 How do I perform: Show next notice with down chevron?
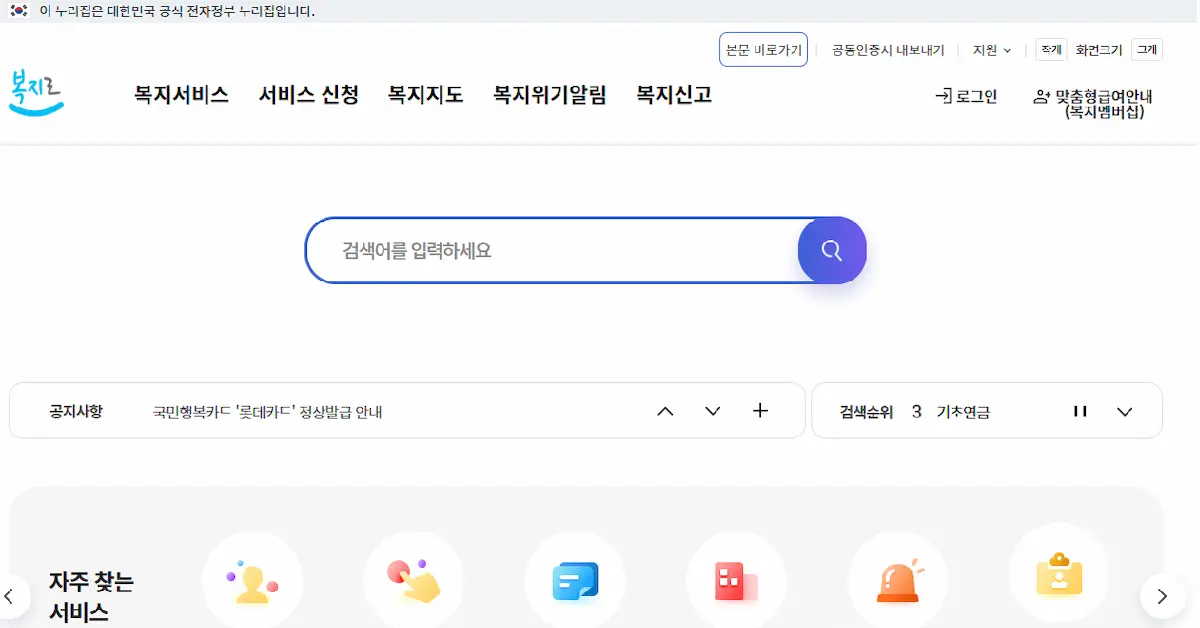pos(713,411)
